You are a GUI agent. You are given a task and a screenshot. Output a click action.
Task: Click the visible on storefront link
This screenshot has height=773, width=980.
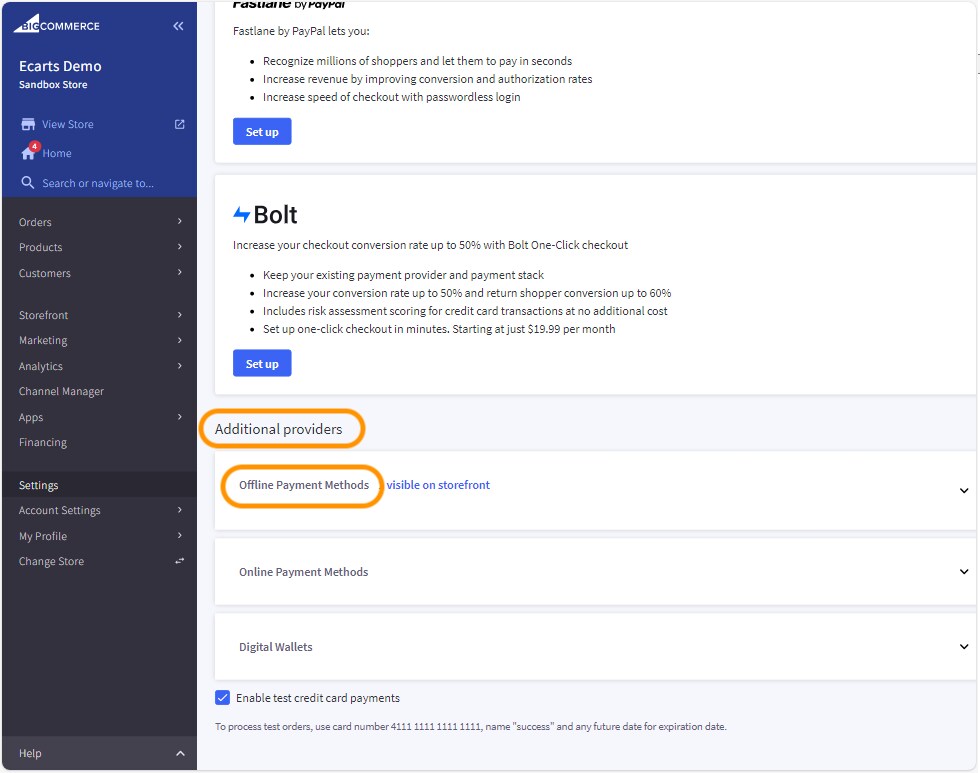tap(438, 485)
